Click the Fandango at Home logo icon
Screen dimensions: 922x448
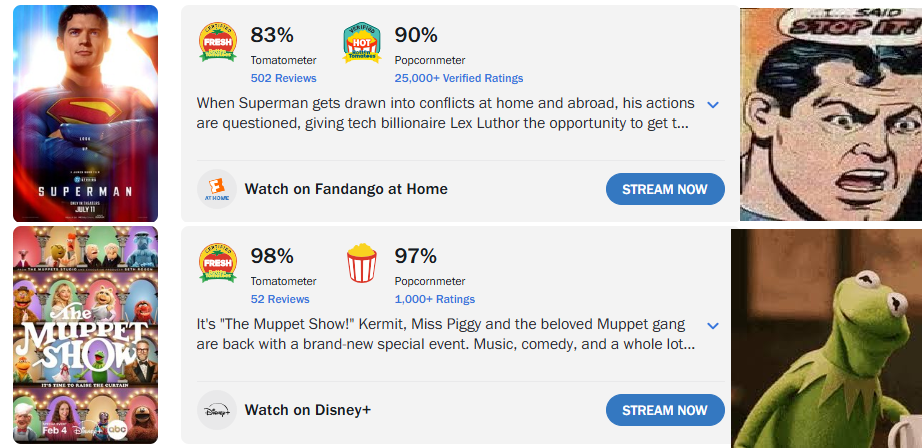[217, 189]
